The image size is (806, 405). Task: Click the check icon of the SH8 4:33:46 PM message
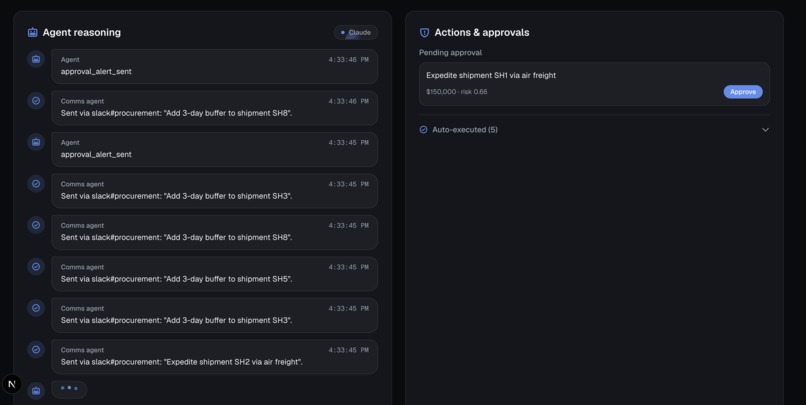tap(36, 101)
